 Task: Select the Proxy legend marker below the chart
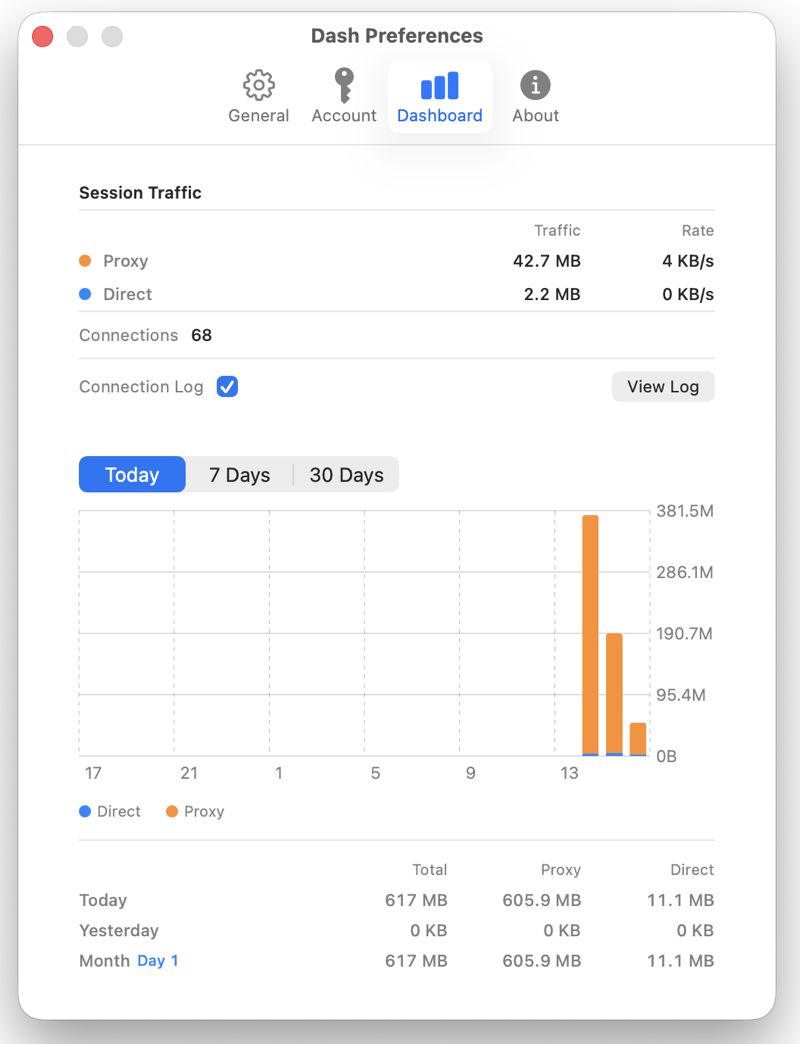tap(171, 811)
